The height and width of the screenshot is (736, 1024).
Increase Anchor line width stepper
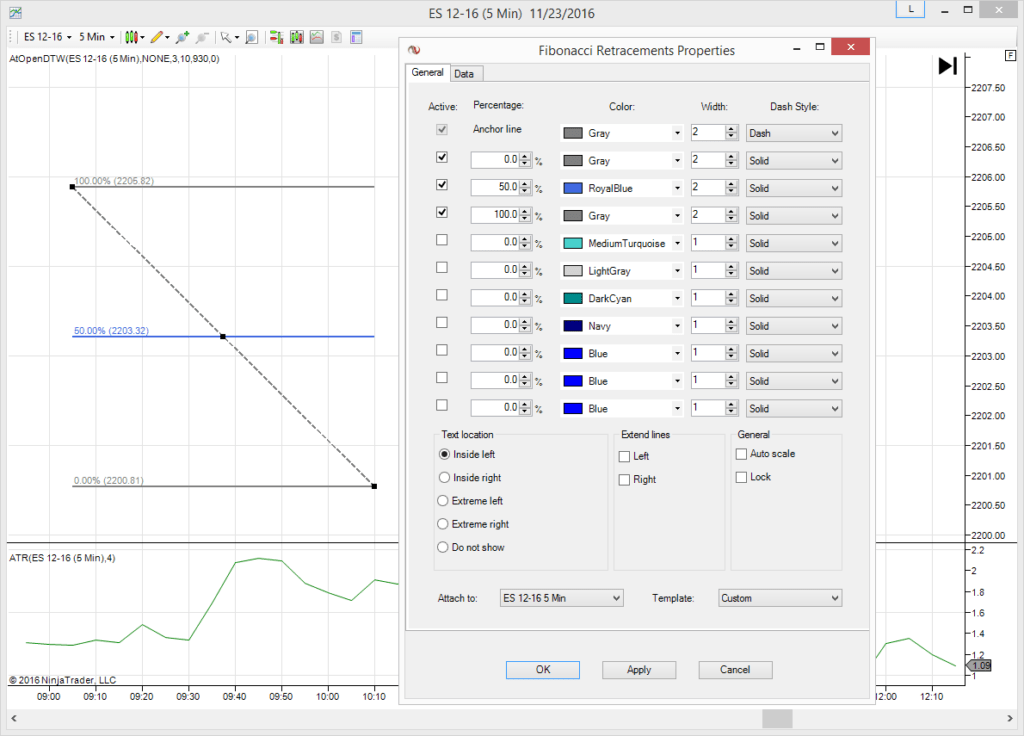(x=731, y=129)
